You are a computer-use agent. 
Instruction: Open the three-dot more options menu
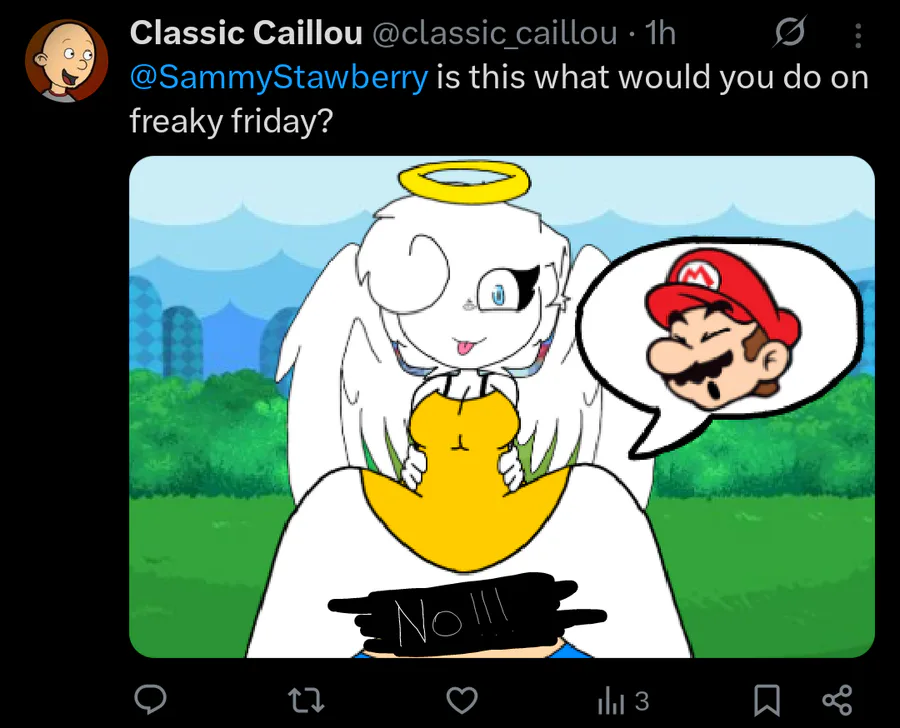(858, 35)
